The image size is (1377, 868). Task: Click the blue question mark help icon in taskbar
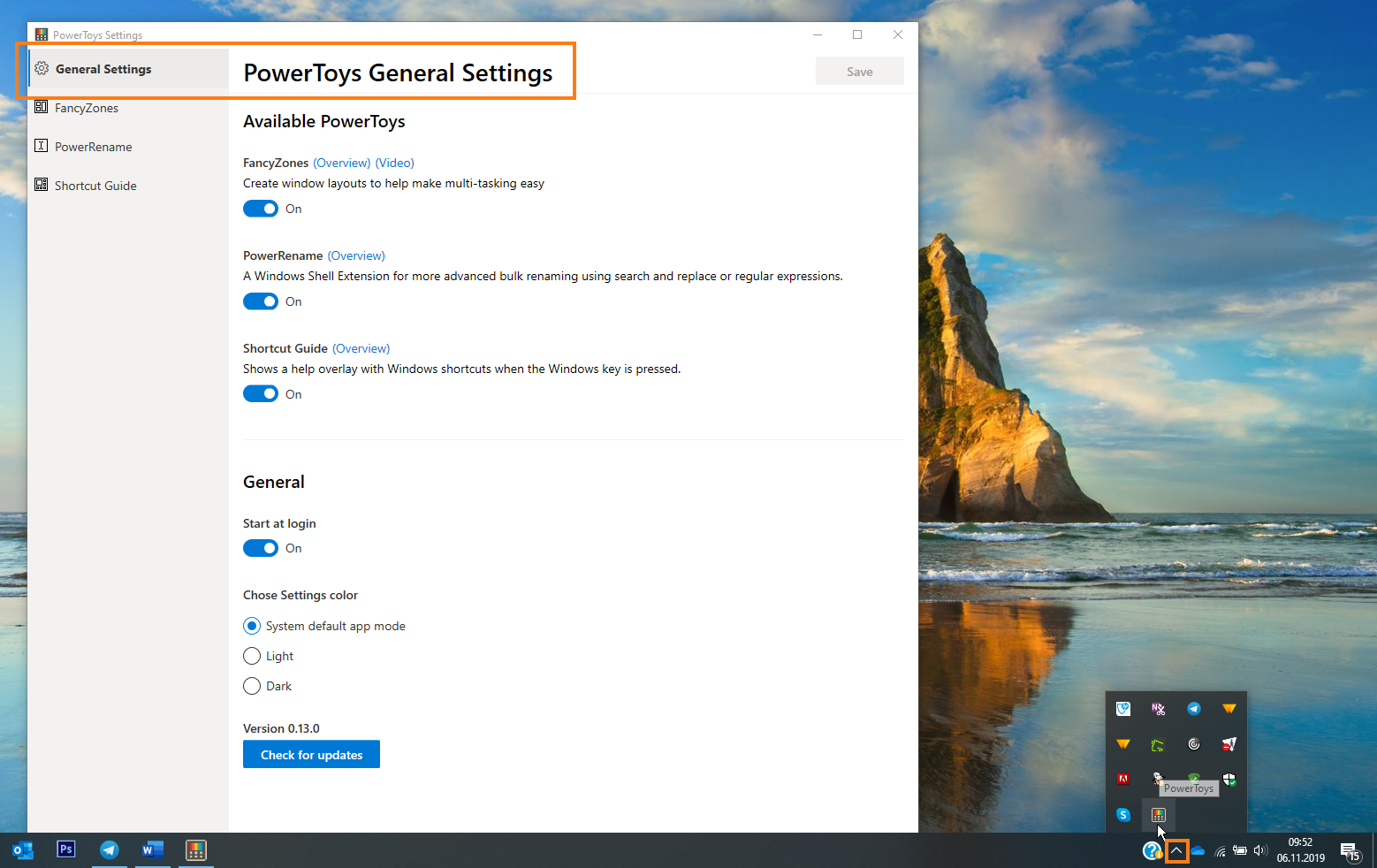[x=1153, y=851]
